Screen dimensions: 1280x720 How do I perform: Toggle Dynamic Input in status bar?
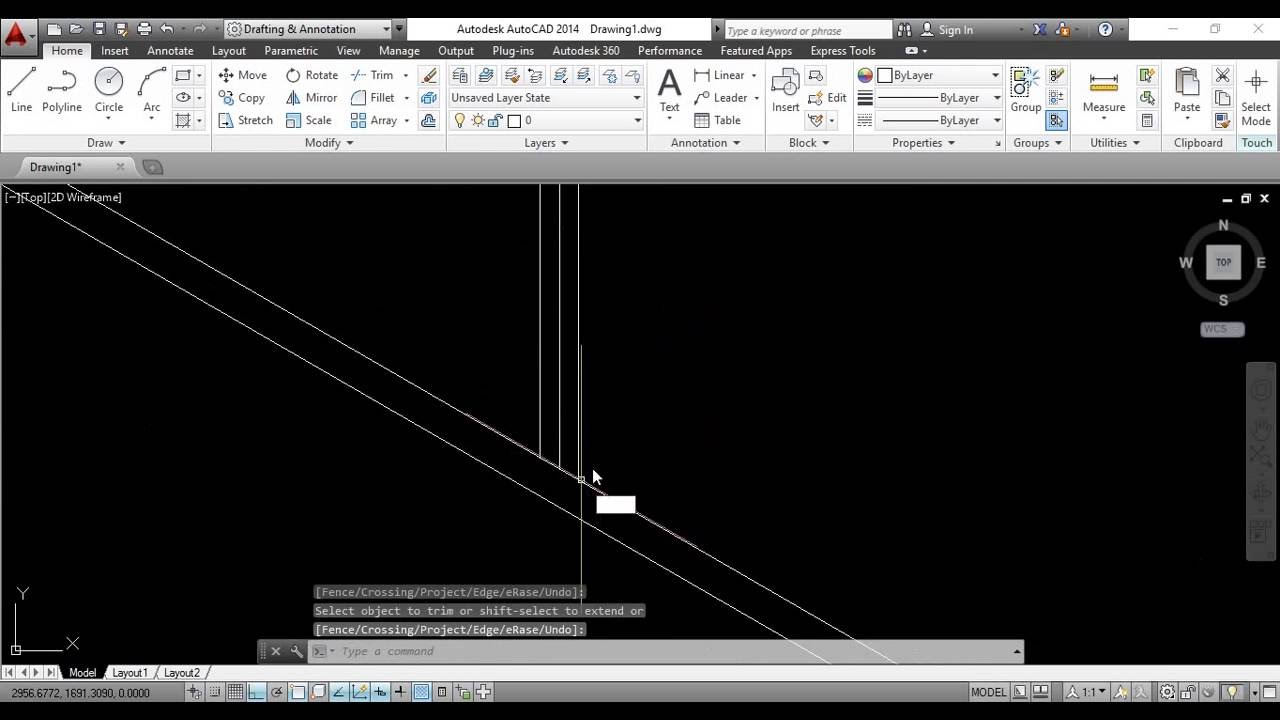tap(380, 692)
